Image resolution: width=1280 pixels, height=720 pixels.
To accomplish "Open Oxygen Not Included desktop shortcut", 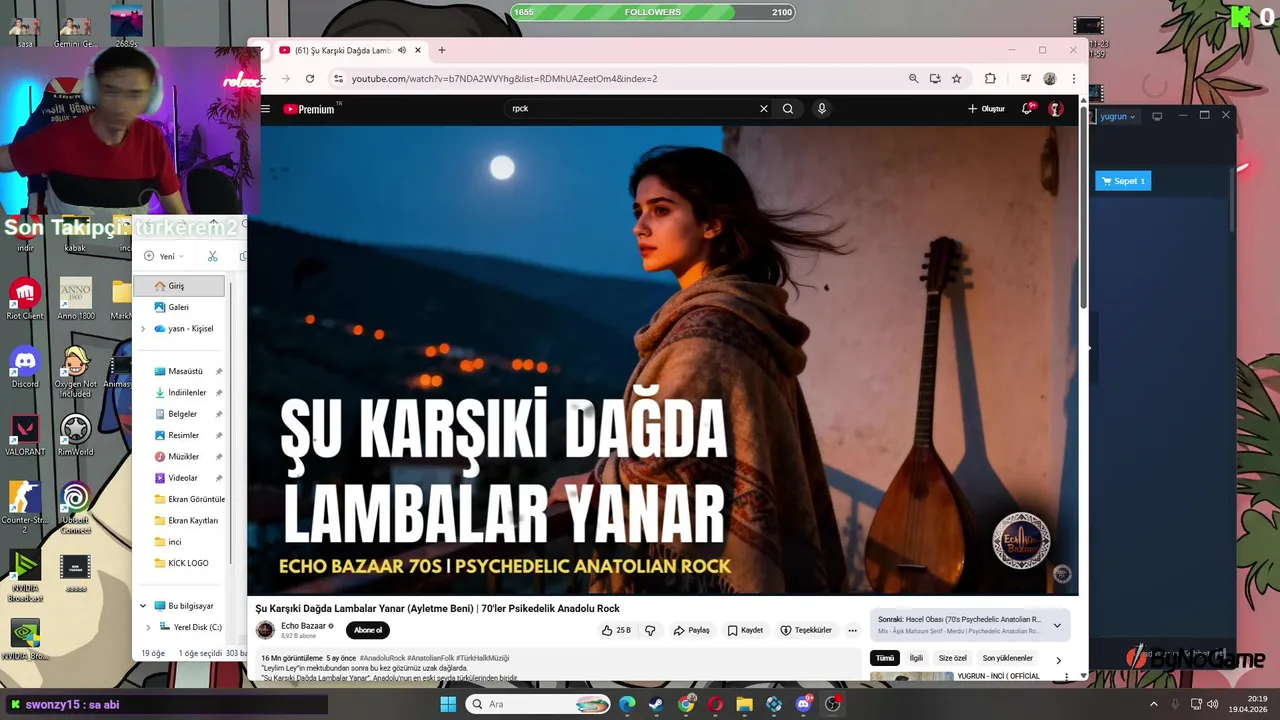I will [75, 372].
